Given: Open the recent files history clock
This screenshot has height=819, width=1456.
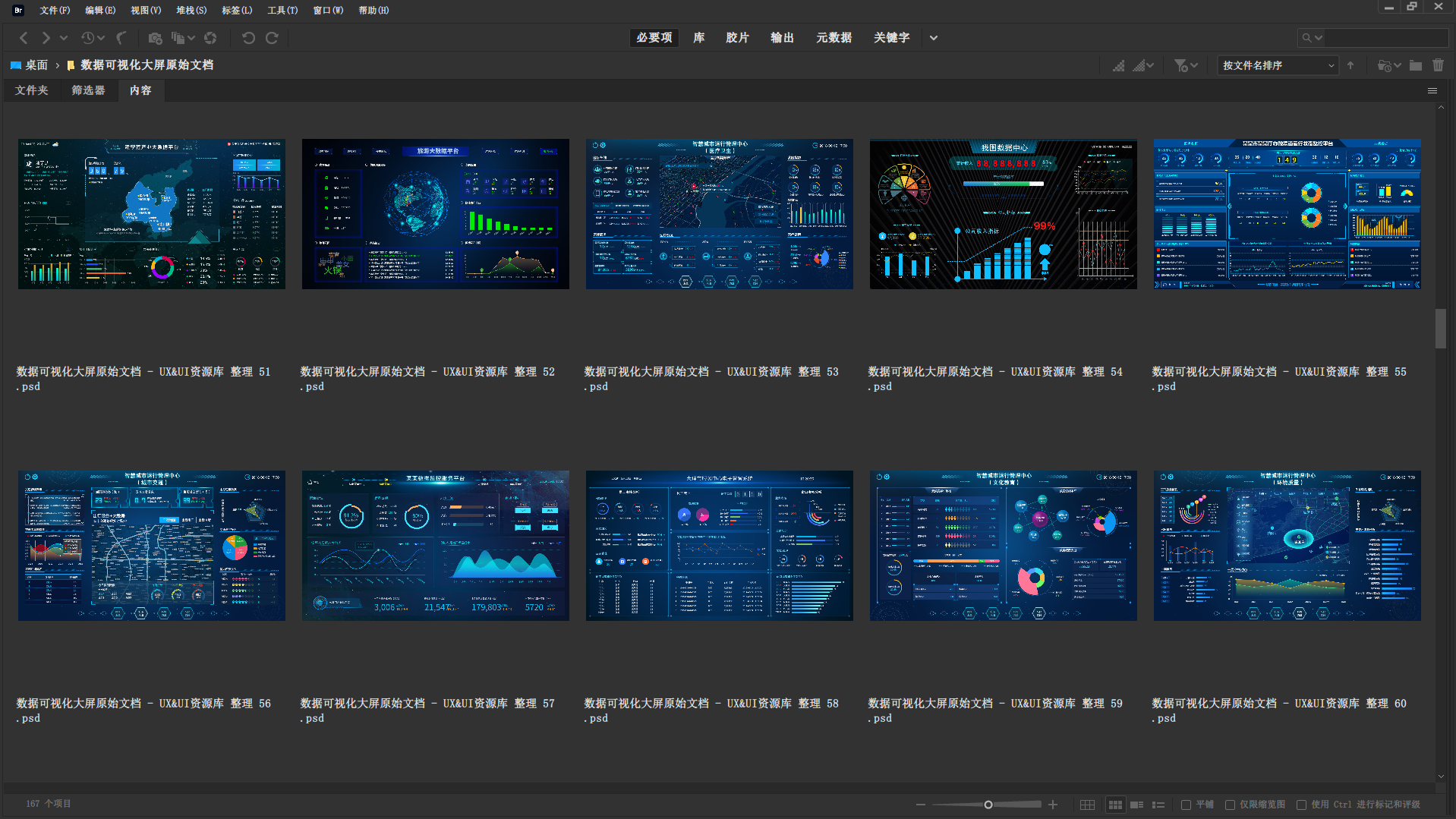Looking at the screenshot, I should pyautogui.click(x=88, y=38).
